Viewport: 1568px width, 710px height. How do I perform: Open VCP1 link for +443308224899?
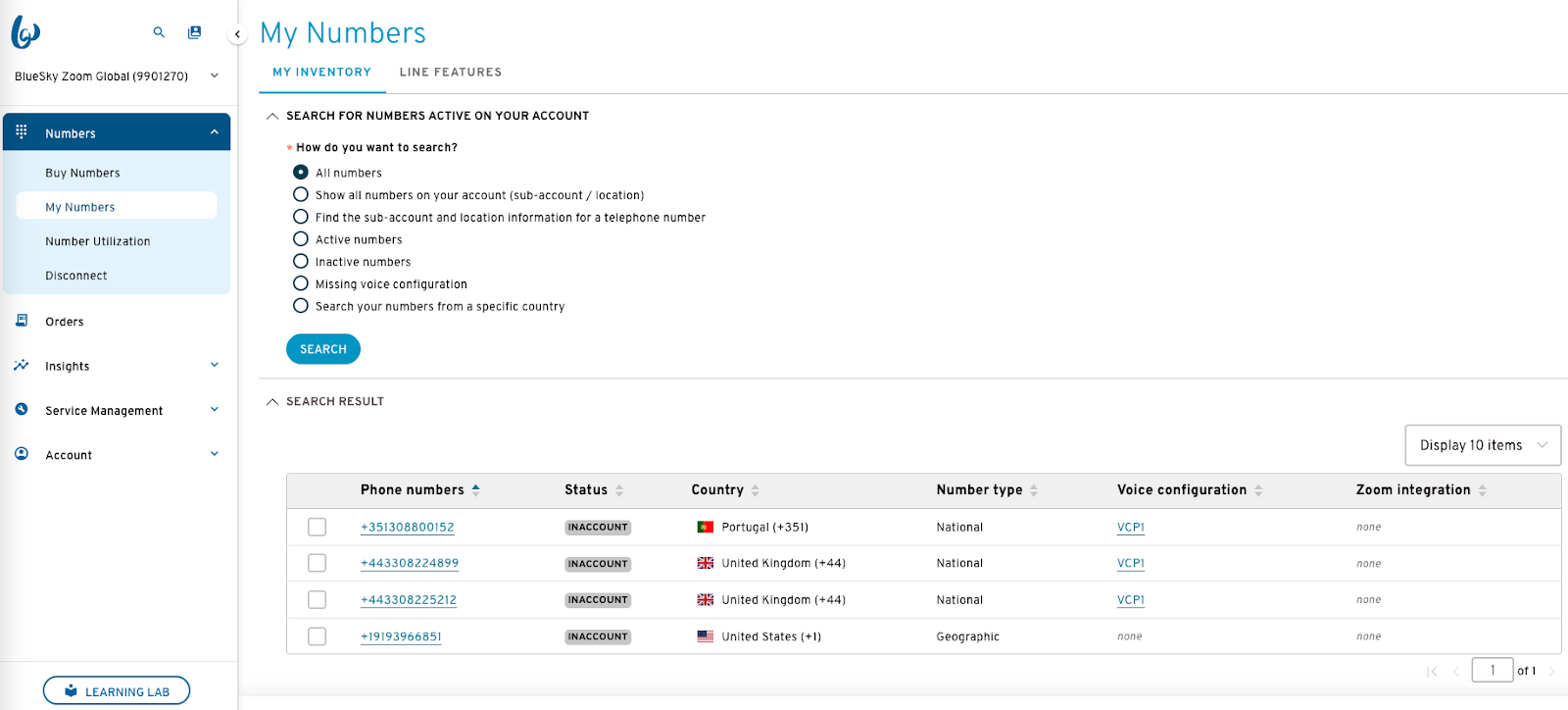(x=1131, y=564)
